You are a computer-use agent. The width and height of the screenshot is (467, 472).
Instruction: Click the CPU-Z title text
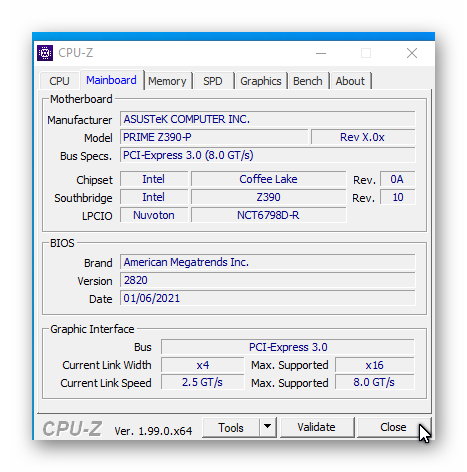click(x=76, y=53)
